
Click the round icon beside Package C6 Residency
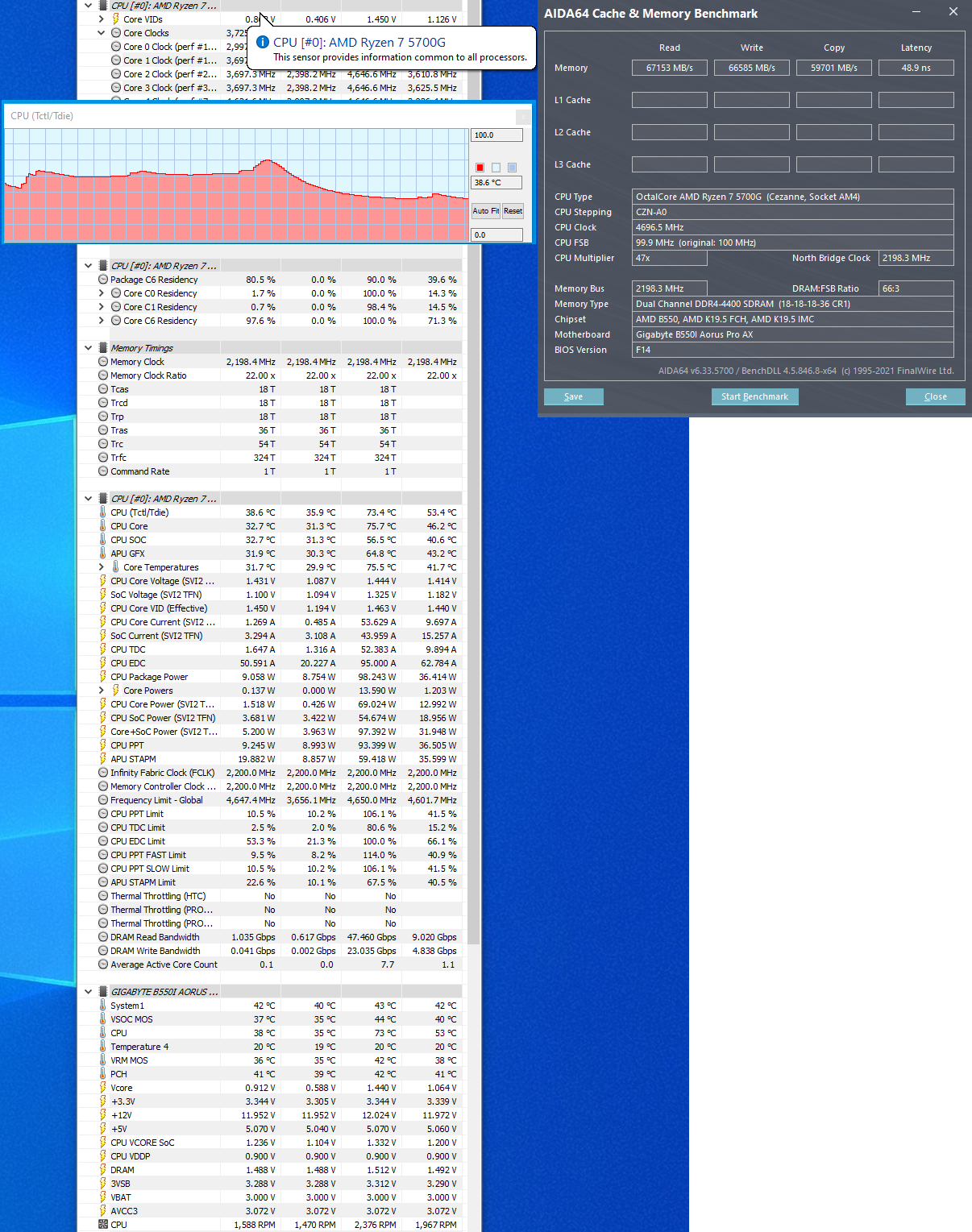point(103,280)
